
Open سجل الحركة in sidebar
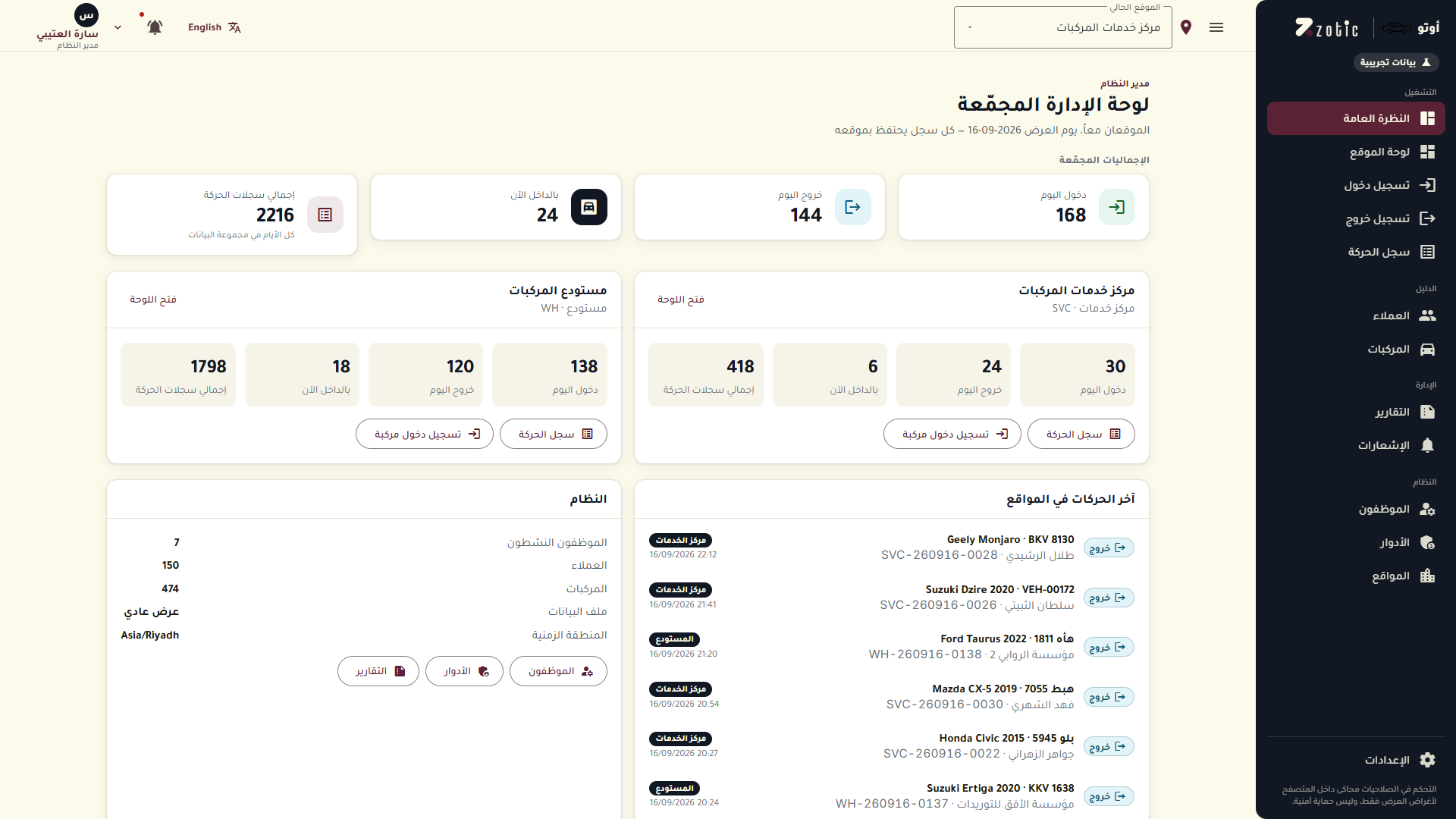tap(1356, 252)
